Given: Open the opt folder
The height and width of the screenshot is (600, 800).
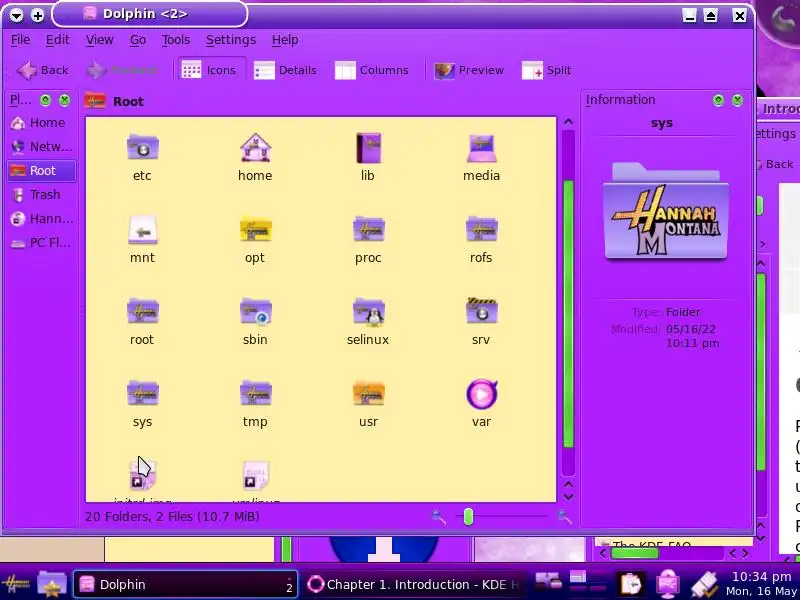Looking at the screenshot, I should coord(255,230).
